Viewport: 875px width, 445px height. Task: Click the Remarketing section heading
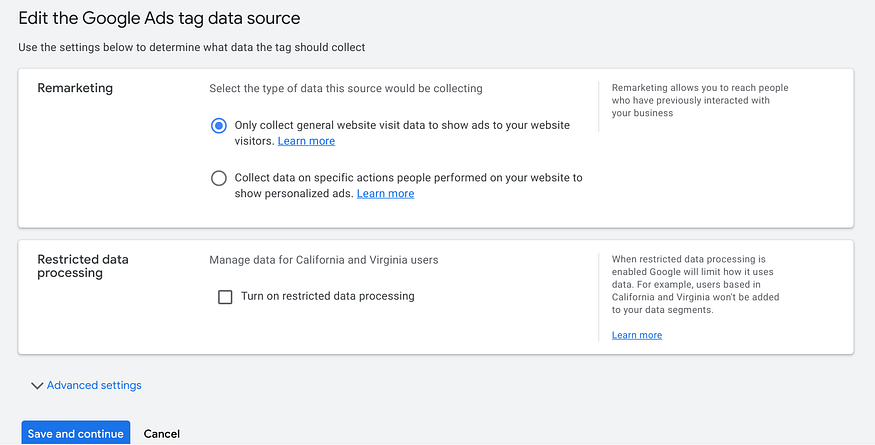click(75, 88)
